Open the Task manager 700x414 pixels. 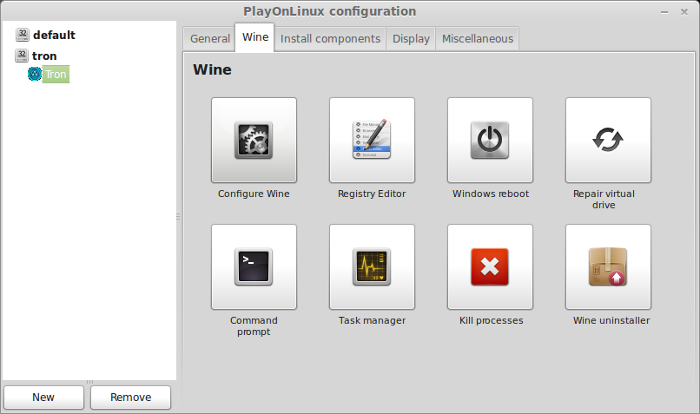point(372,267)
